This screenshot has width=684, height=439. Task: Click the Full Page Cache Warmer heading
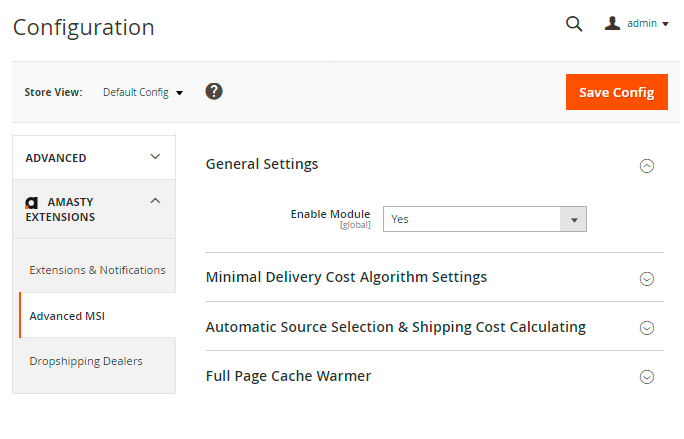pyautogui.click(x=288, y=376)
